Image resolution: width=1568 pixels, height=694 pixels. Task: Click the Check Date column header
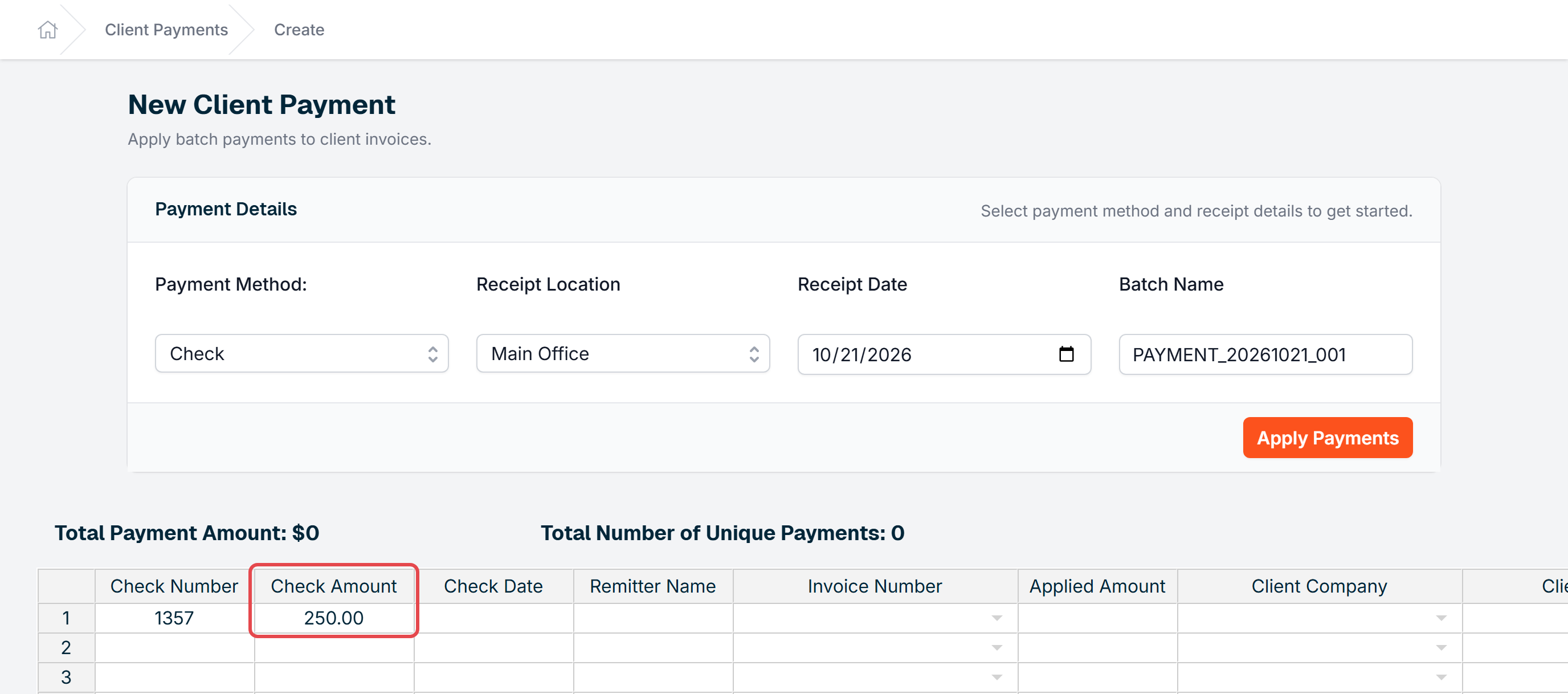click(493, 586)
